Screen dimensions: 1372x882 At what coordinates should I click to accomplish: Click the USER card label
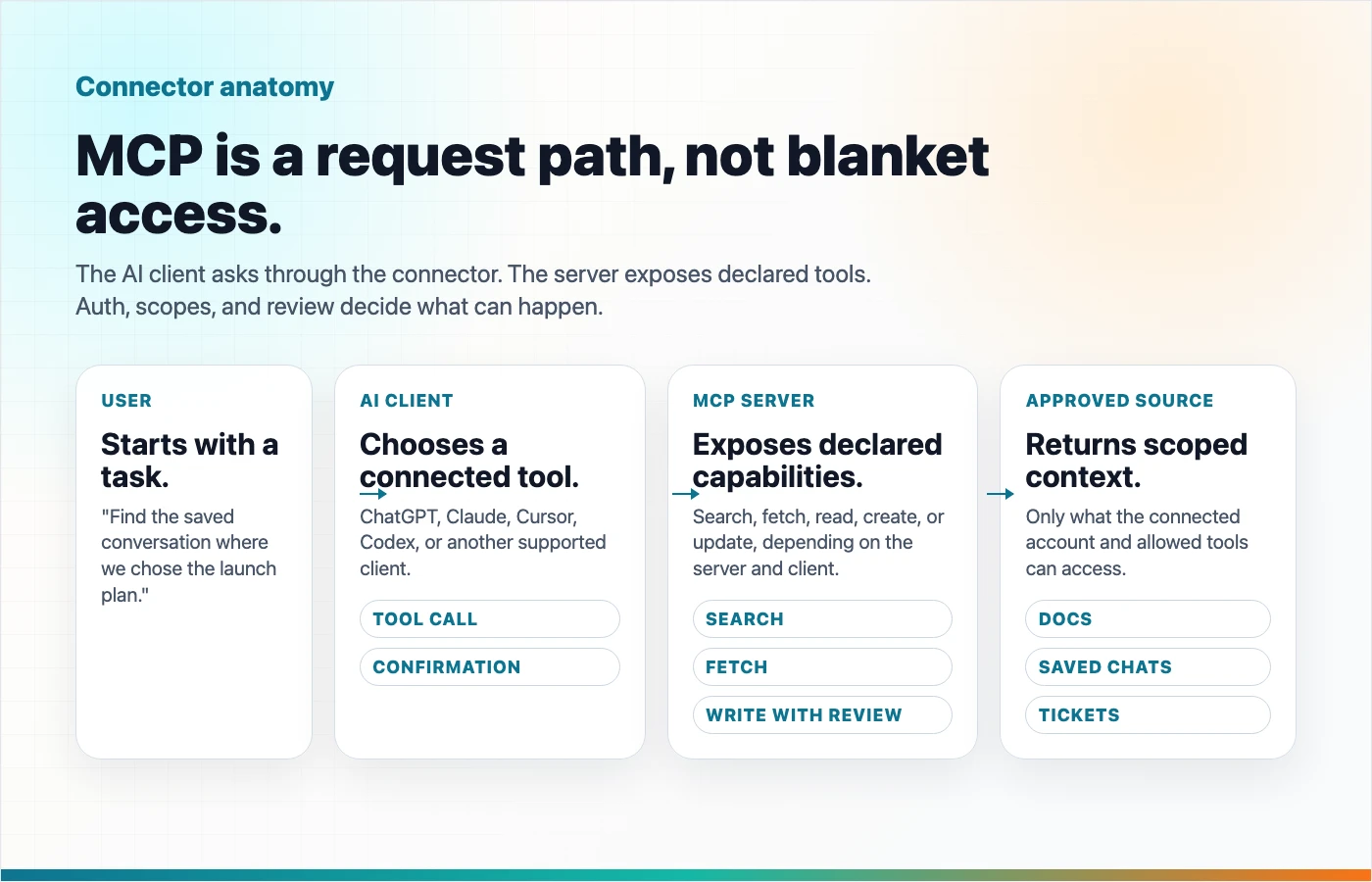click(x=126, y=401)
